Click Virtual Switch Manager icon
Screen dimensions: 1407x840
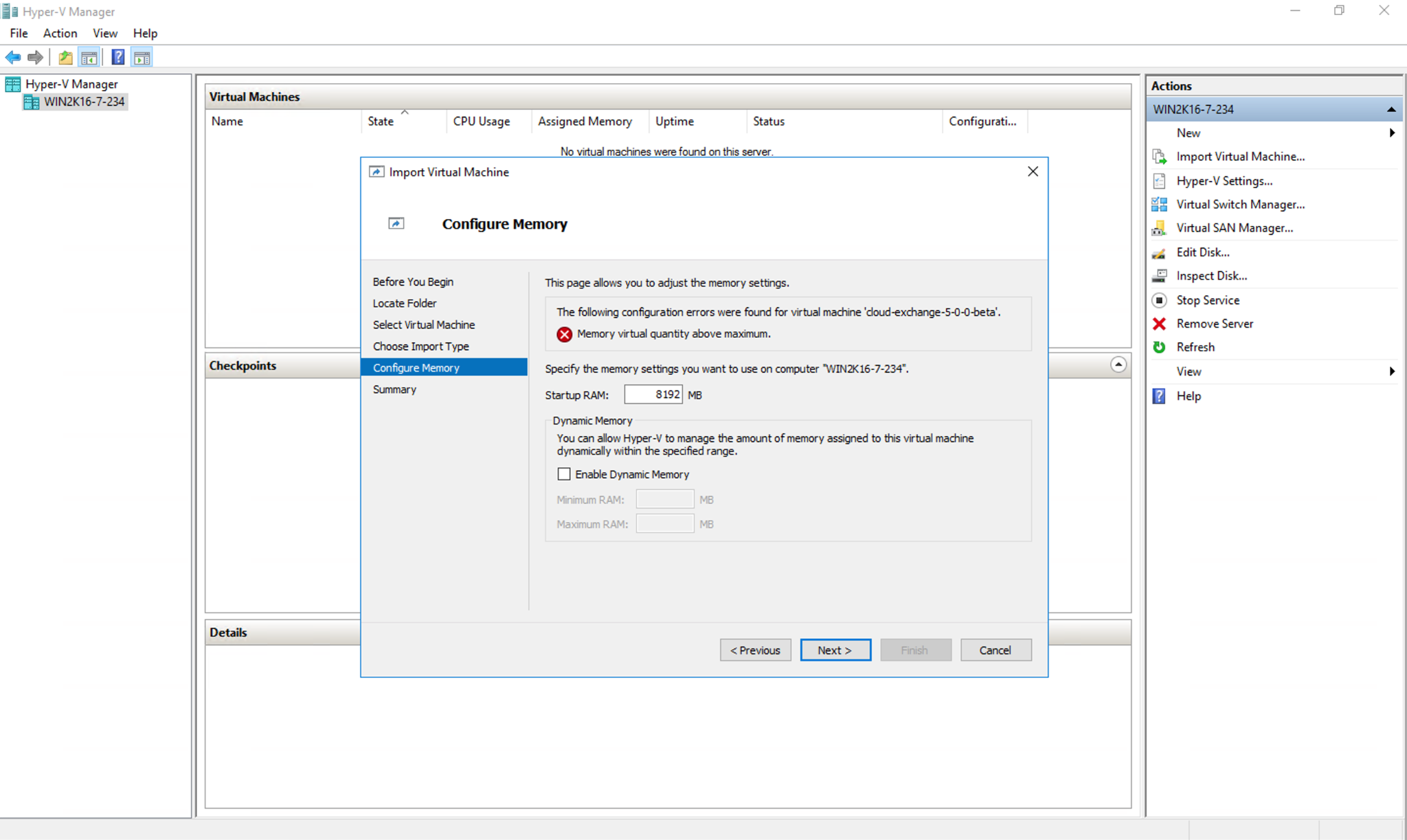click(x=1160, y=204)
